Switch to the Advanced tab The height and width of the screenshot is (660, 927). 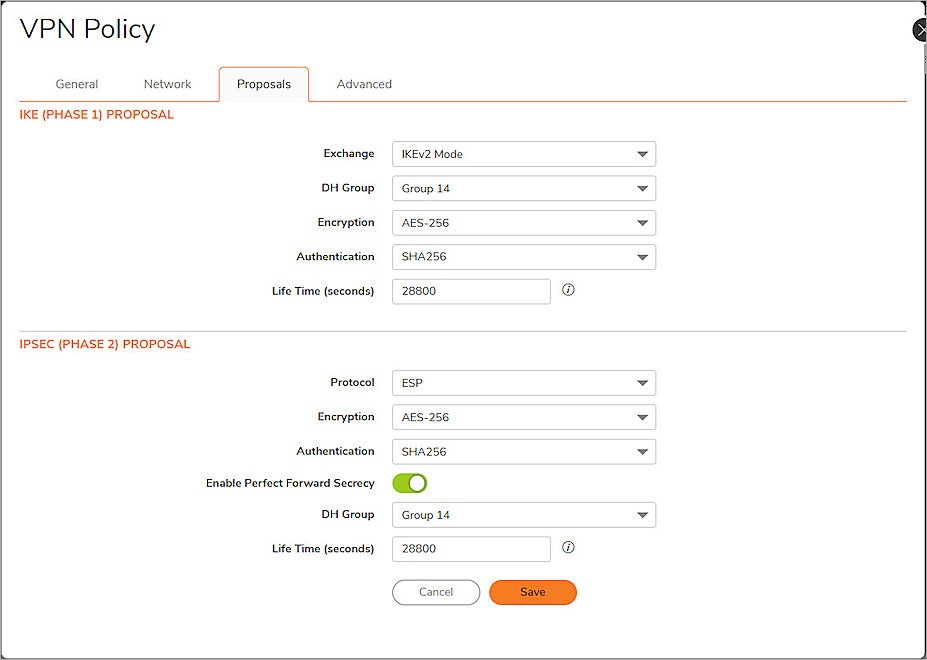363,84
